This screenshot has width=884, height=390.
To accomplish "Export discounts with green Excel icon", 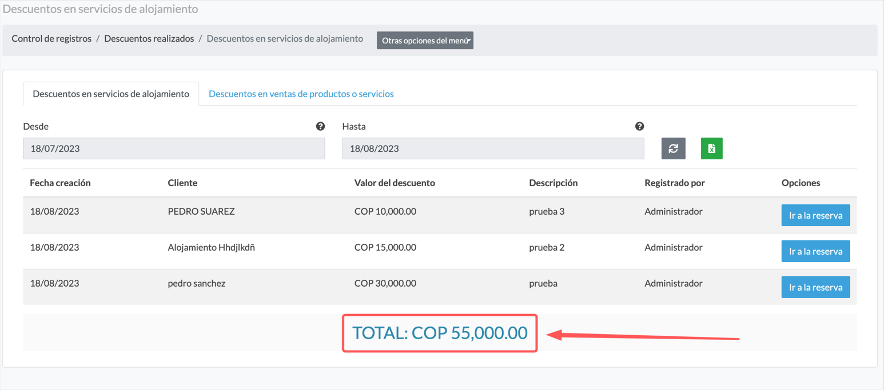I will click(x=711, y=148).
